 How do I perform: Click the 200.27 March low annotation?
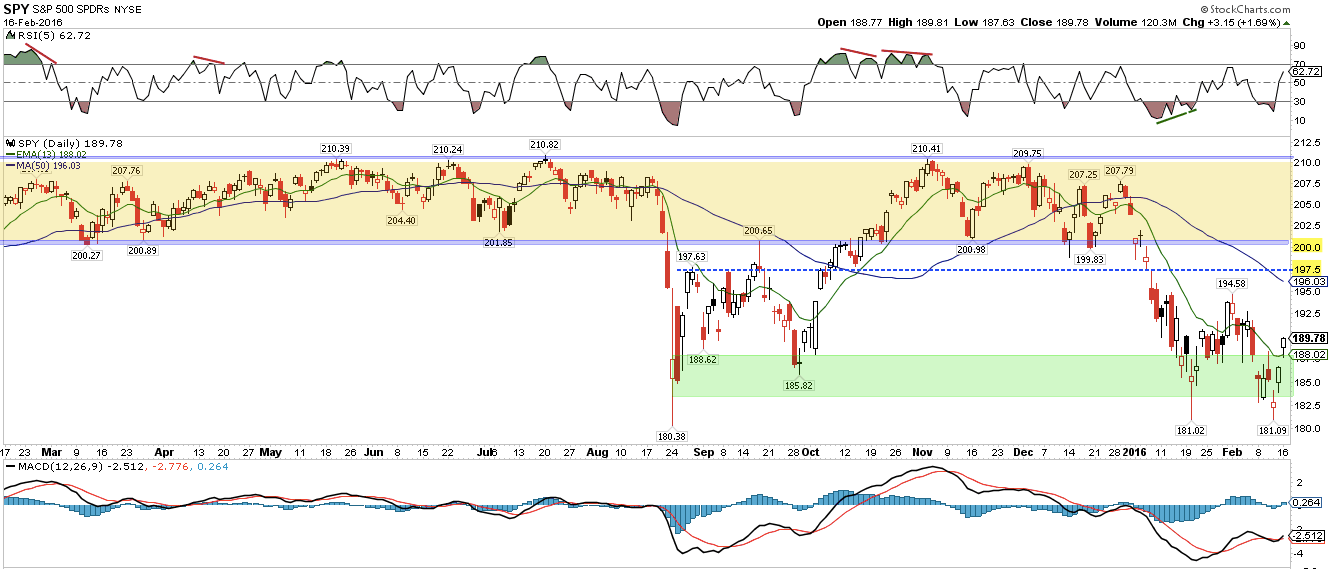(x=88, y=256)
